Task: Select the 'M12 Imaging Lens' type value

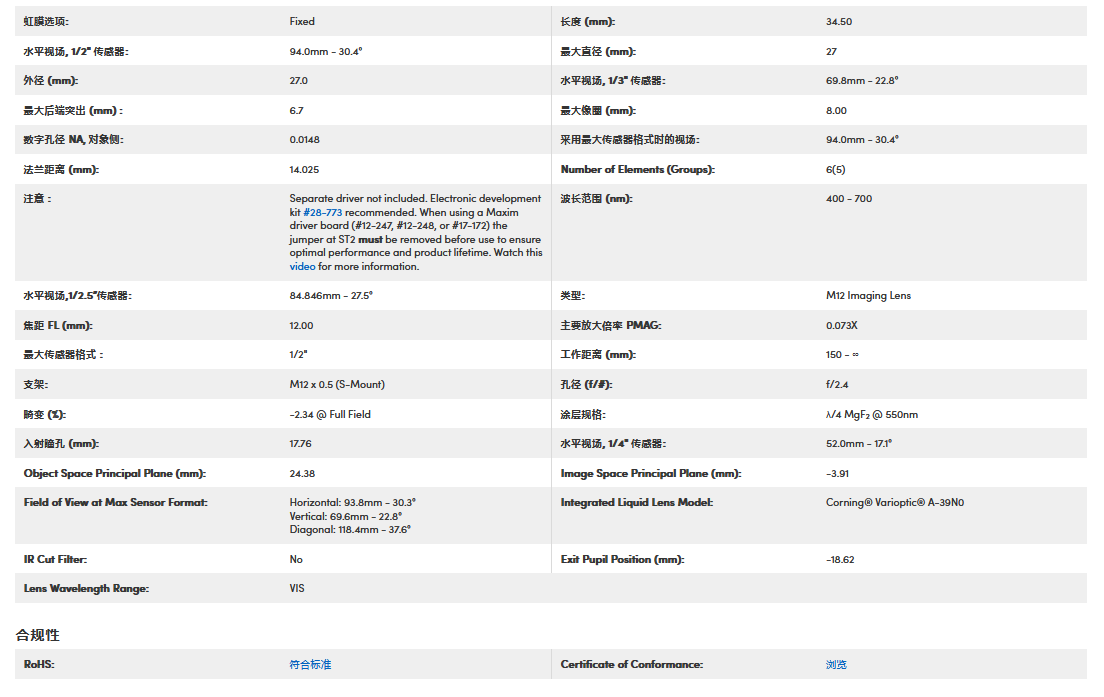Action: click(x=868, y=295)
